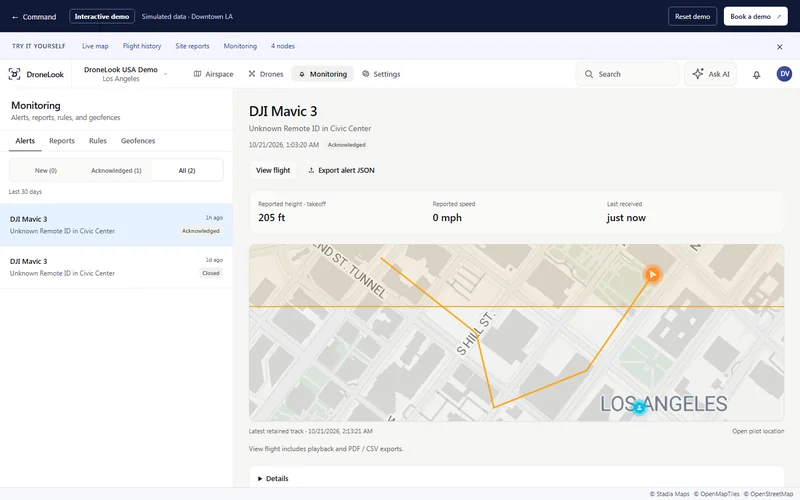The image size is (800, 500).
Task: Click the DJI Mavic 3 heading
Action: [x=283, y=111]
